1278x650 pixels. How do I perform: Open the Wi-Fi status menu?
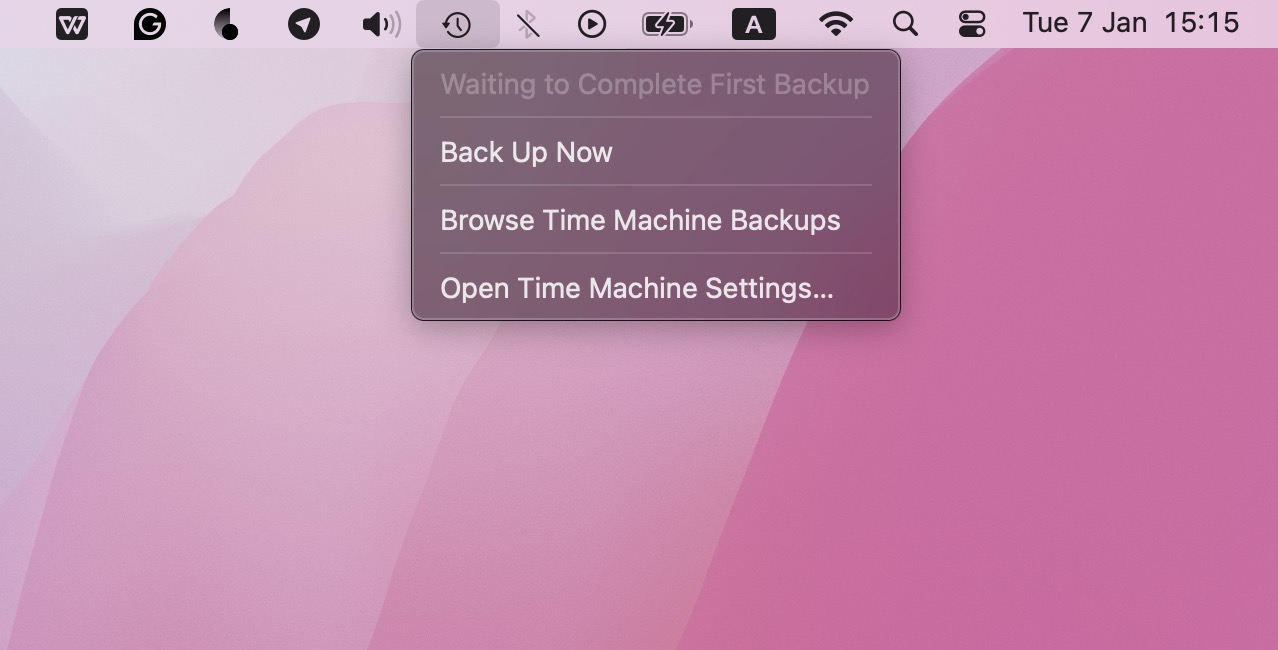pyautogui.click(x=835, y=24)
